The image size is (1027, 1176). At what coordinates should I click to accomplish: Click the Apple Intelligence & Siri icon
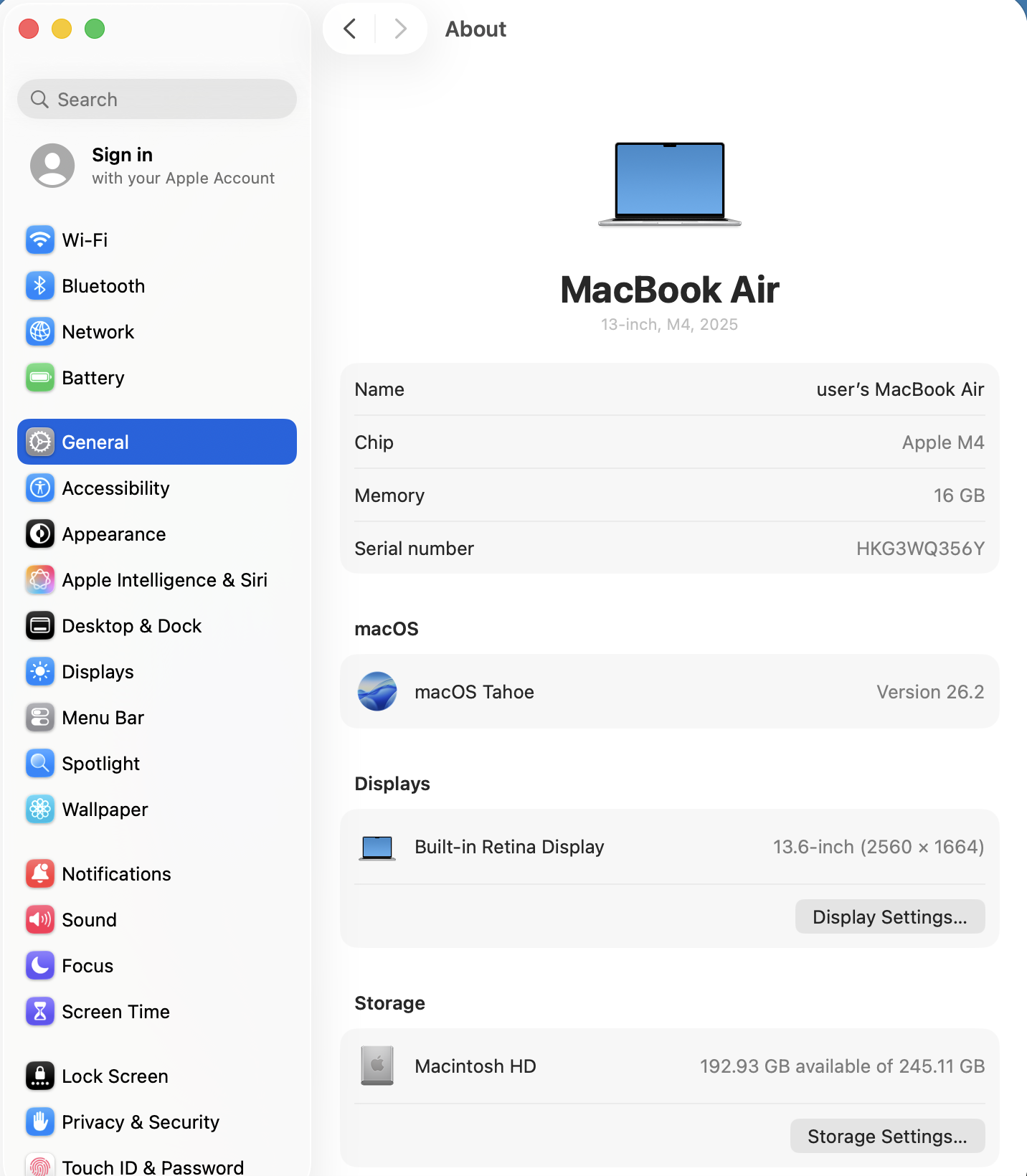point(40,580)
